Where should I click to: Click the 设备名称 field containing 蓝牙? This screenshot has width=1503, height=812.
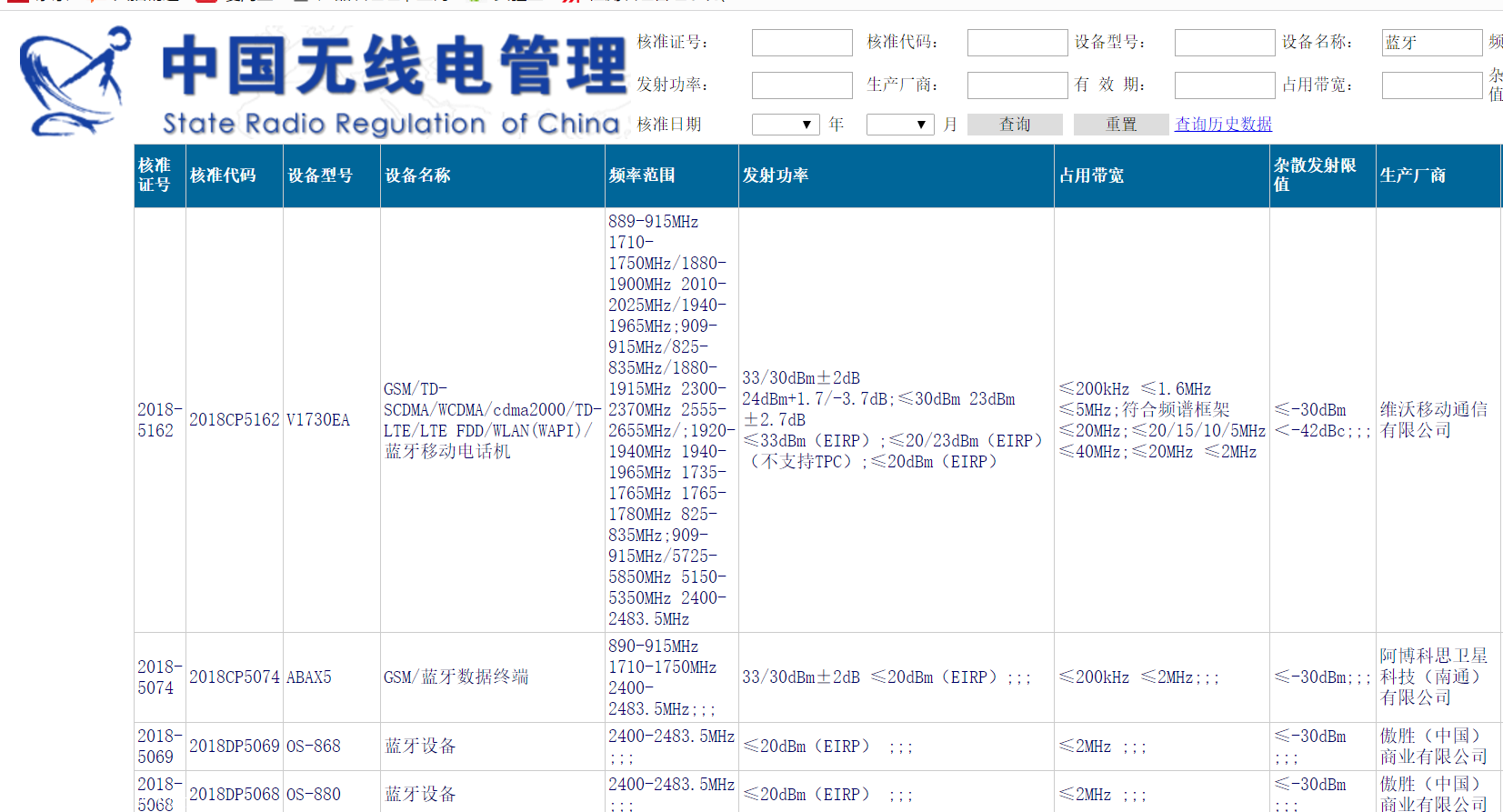(x=1432, y=43)
